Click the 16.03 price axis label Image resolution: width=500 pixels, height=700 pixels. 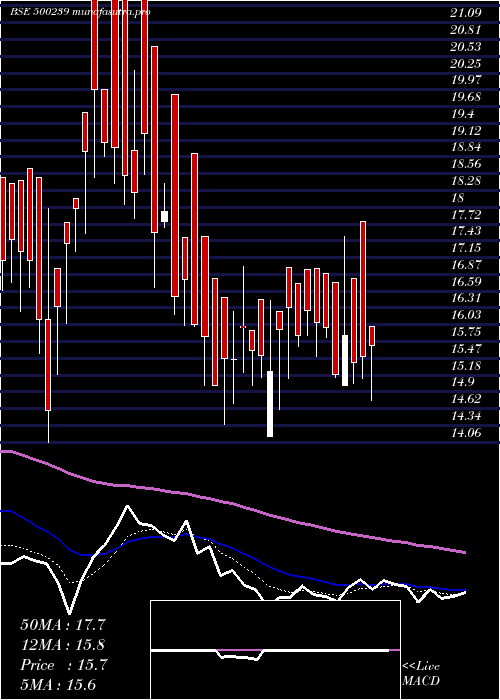(x=466, y=315)
